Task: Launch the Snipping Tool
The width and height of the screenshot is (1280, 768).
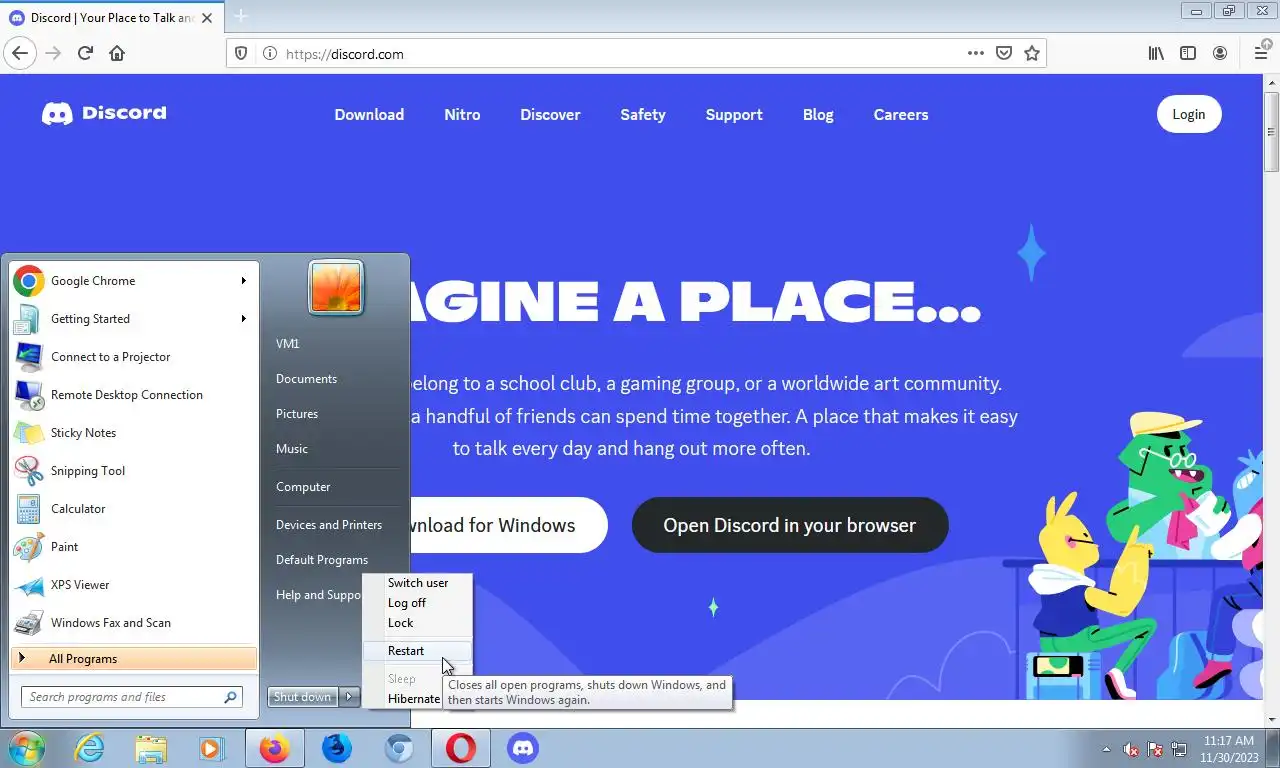Action: (x=133, y=471)
